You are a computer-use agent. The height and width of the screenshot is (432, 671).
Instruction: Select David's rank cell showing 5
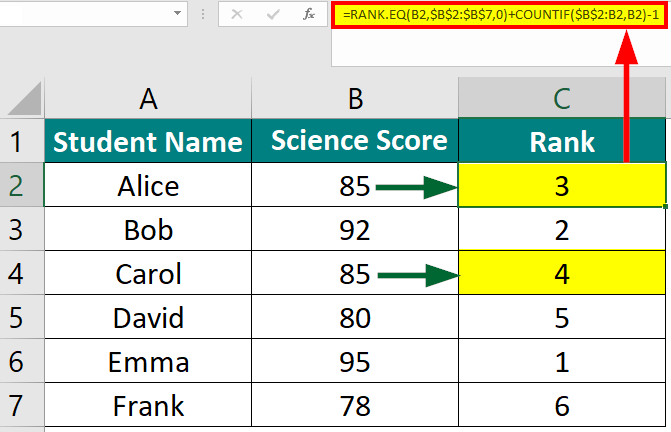562,317
